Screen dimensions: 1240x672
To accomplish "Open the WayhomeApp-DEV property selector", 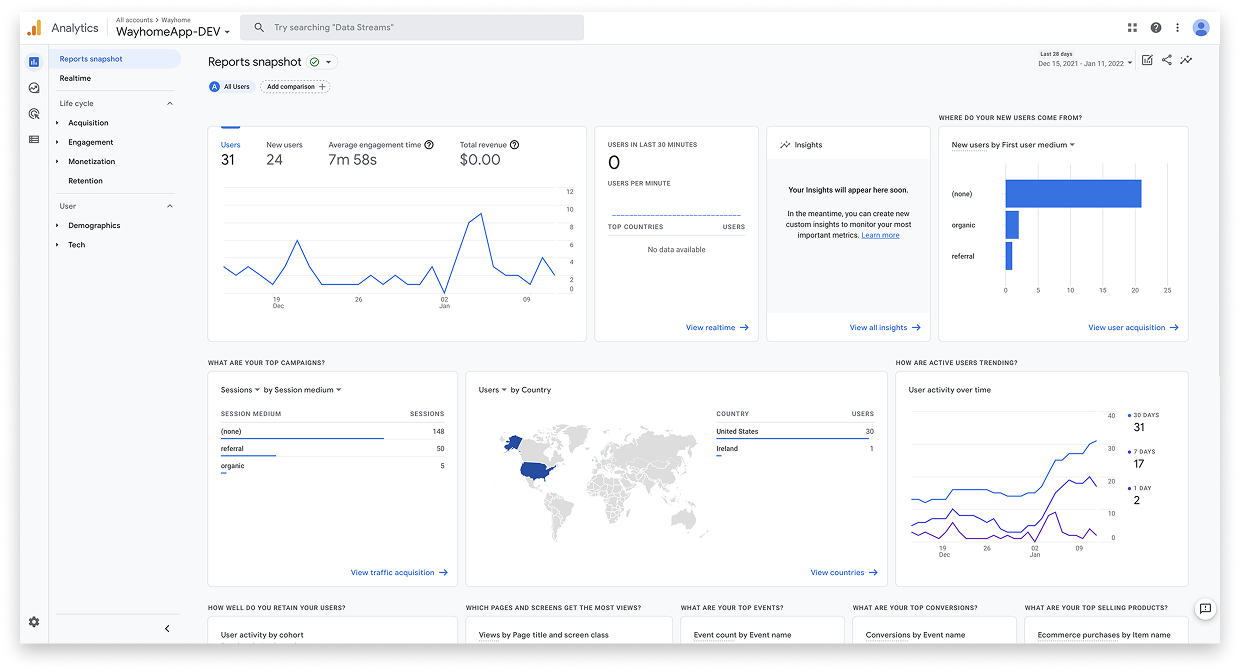I will (x=173, y=32).
